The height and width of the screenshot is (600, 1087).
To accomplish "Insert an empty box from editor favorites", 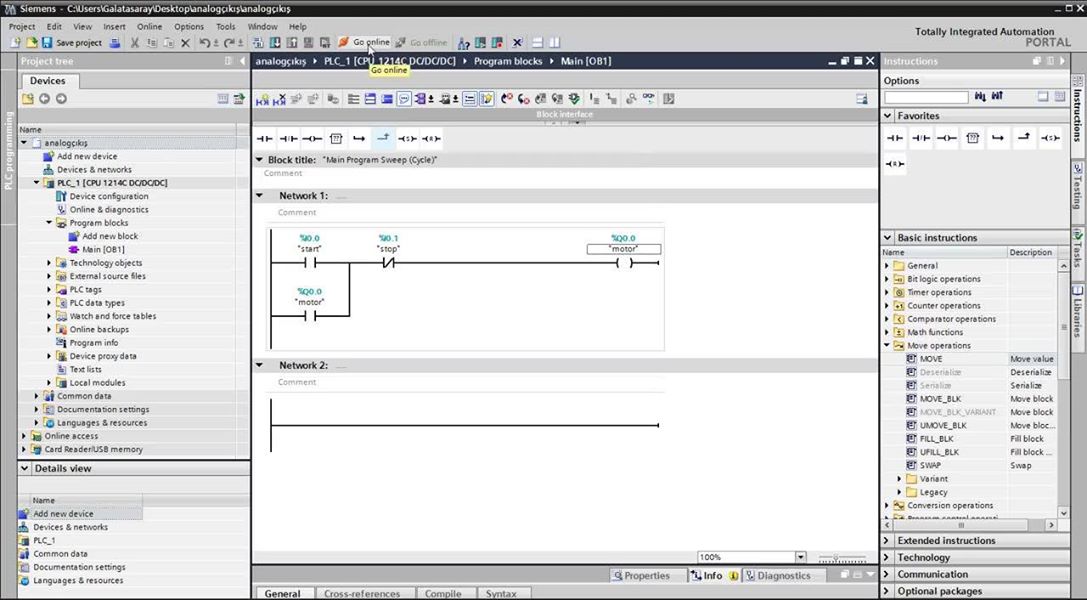I will (x=336, y=139).
